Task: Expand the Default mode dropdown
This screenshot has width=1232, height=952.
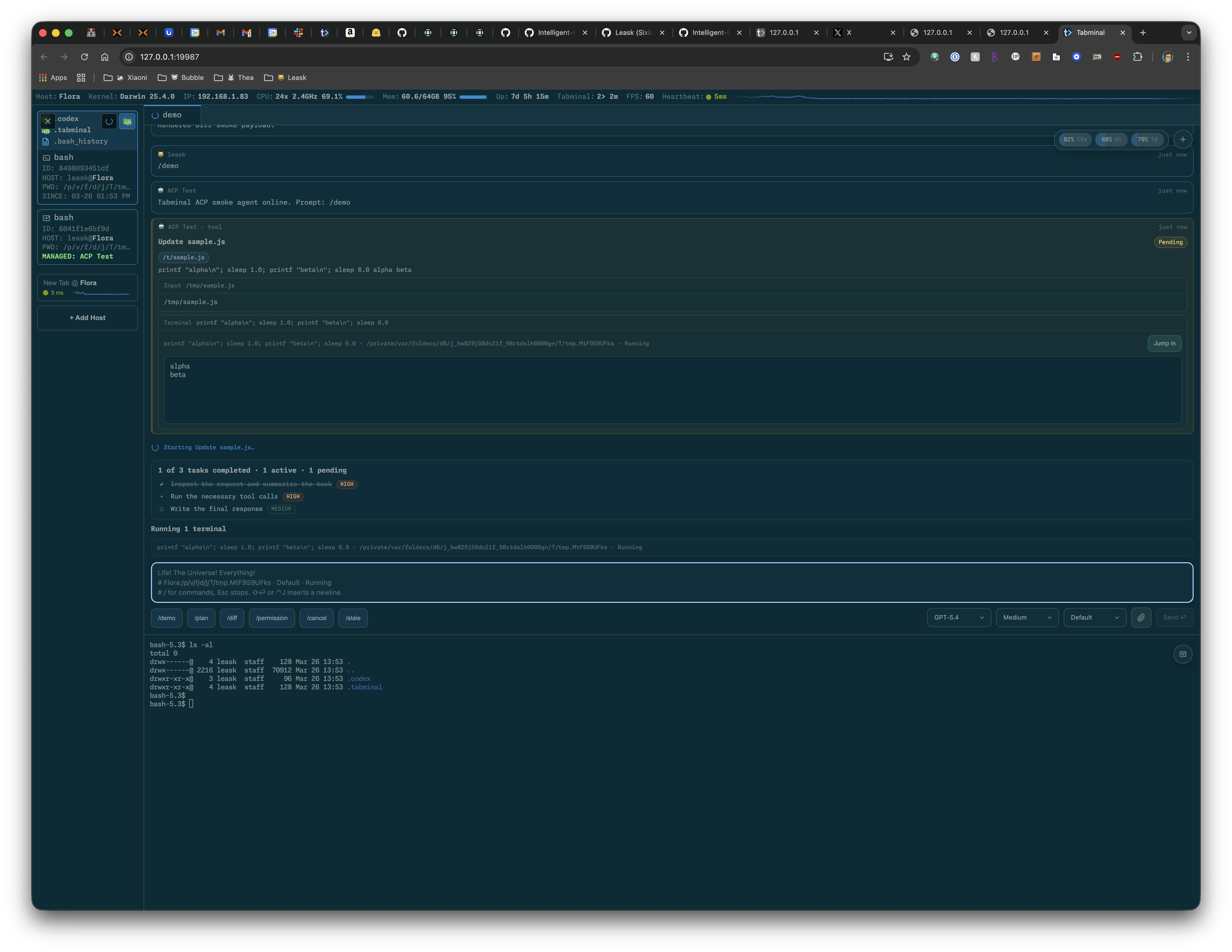Action: [1094, 618]
